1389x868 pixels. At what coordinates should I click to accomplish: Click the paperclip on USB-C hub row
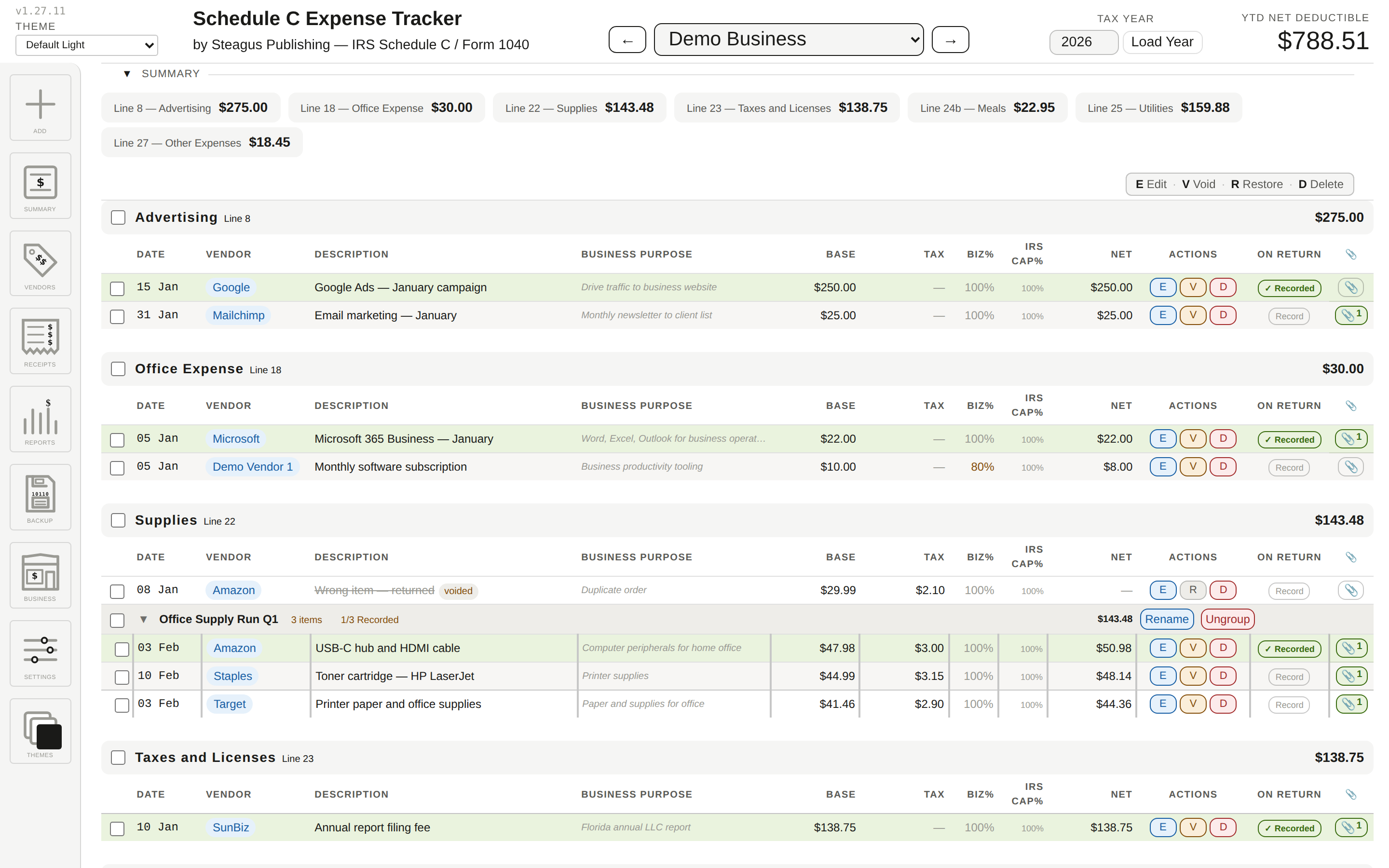tap(1352, 648)
